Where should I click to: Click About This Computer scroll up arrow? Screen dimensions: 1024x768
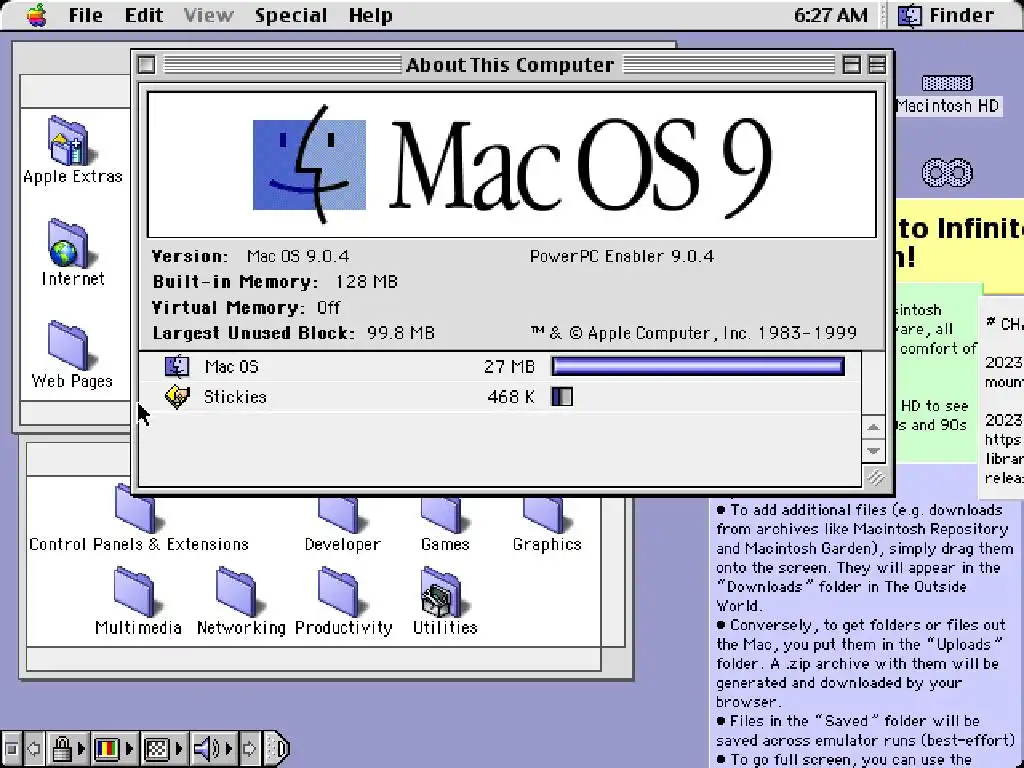coord(873,427)
